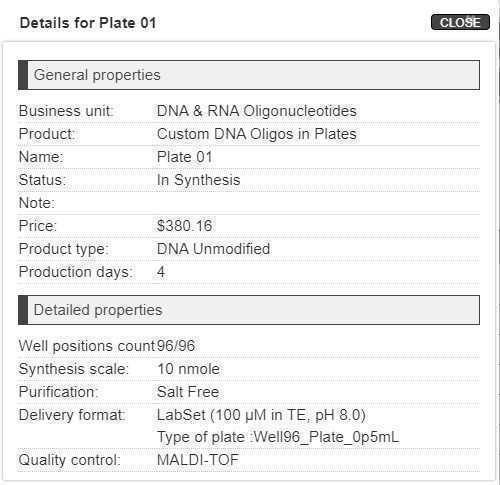Click the $380.16 price value
This screenshot has width=500, height=485.
184,226
